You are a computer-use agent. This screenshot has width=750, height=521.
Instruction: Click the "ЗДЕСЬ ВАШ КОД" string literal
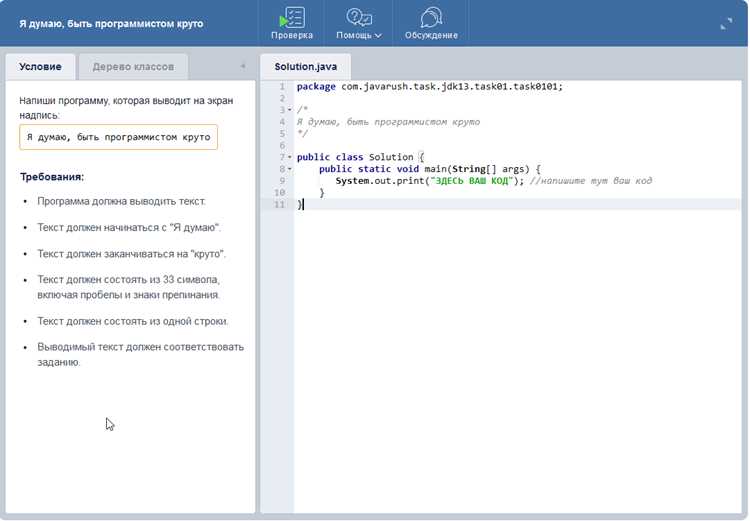tap(471, 181)
